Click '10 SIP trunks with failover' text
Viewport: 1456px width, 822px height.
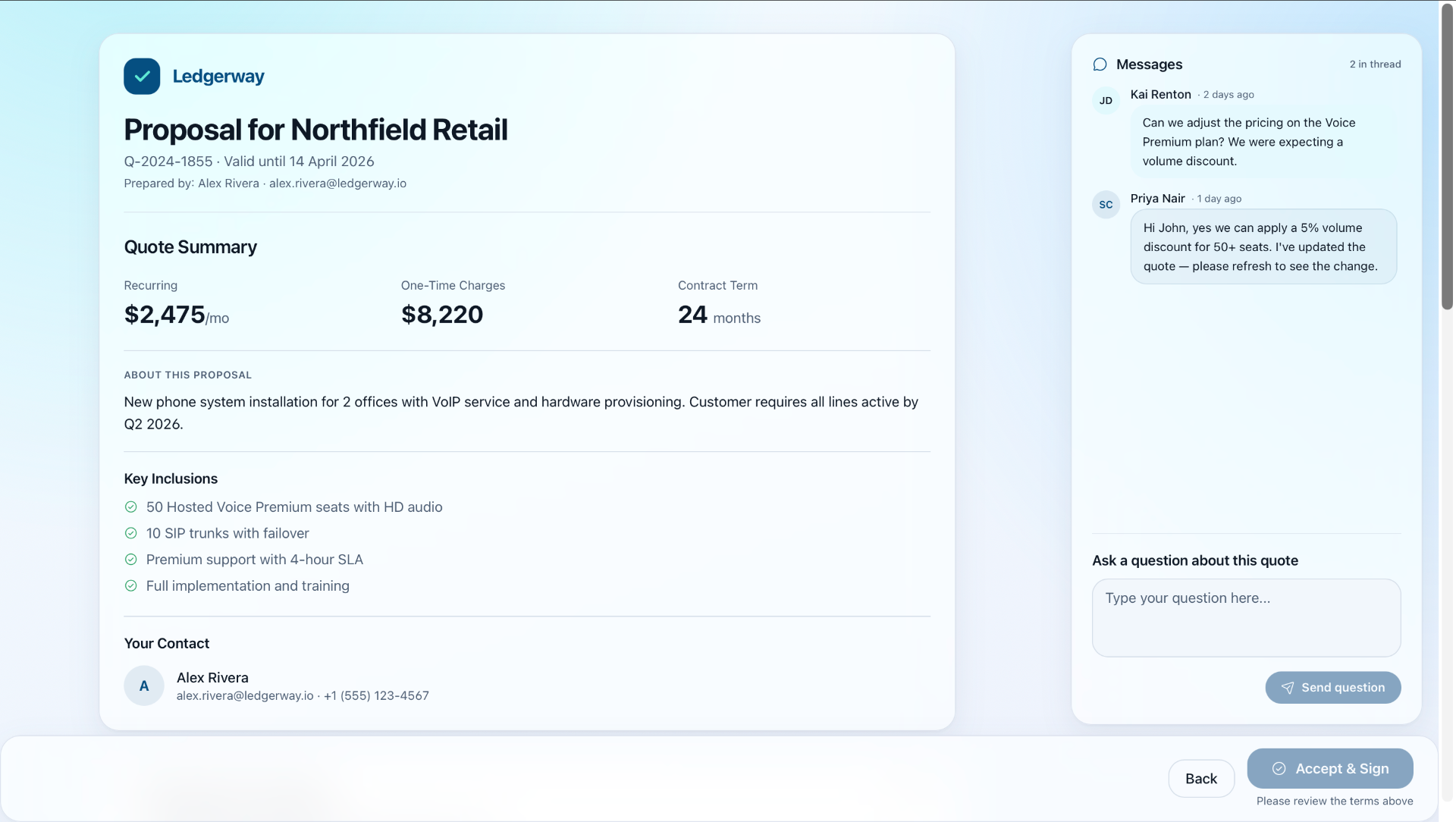coord(227,533)
